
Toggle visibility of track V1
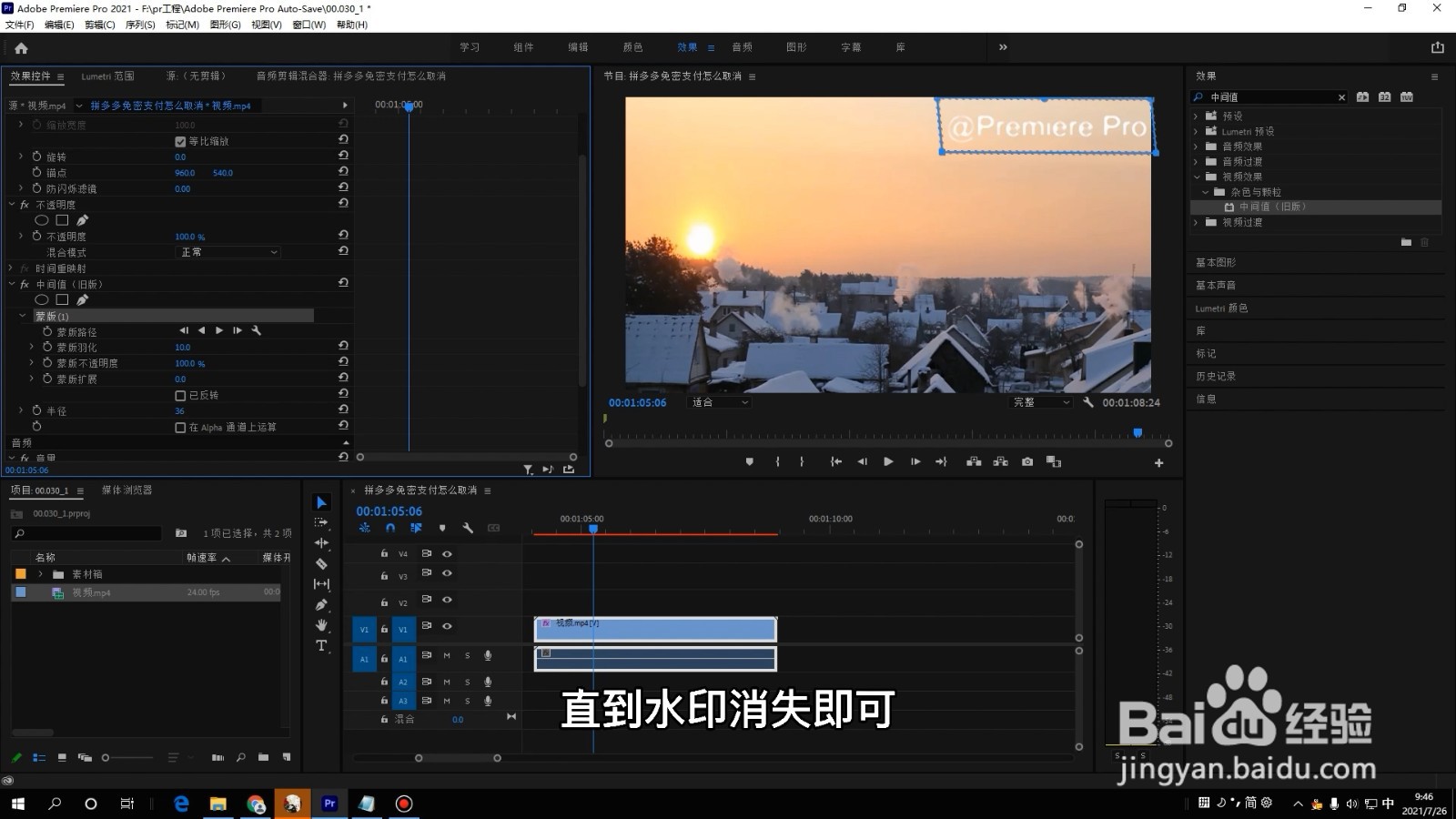(x=445, y=628)
